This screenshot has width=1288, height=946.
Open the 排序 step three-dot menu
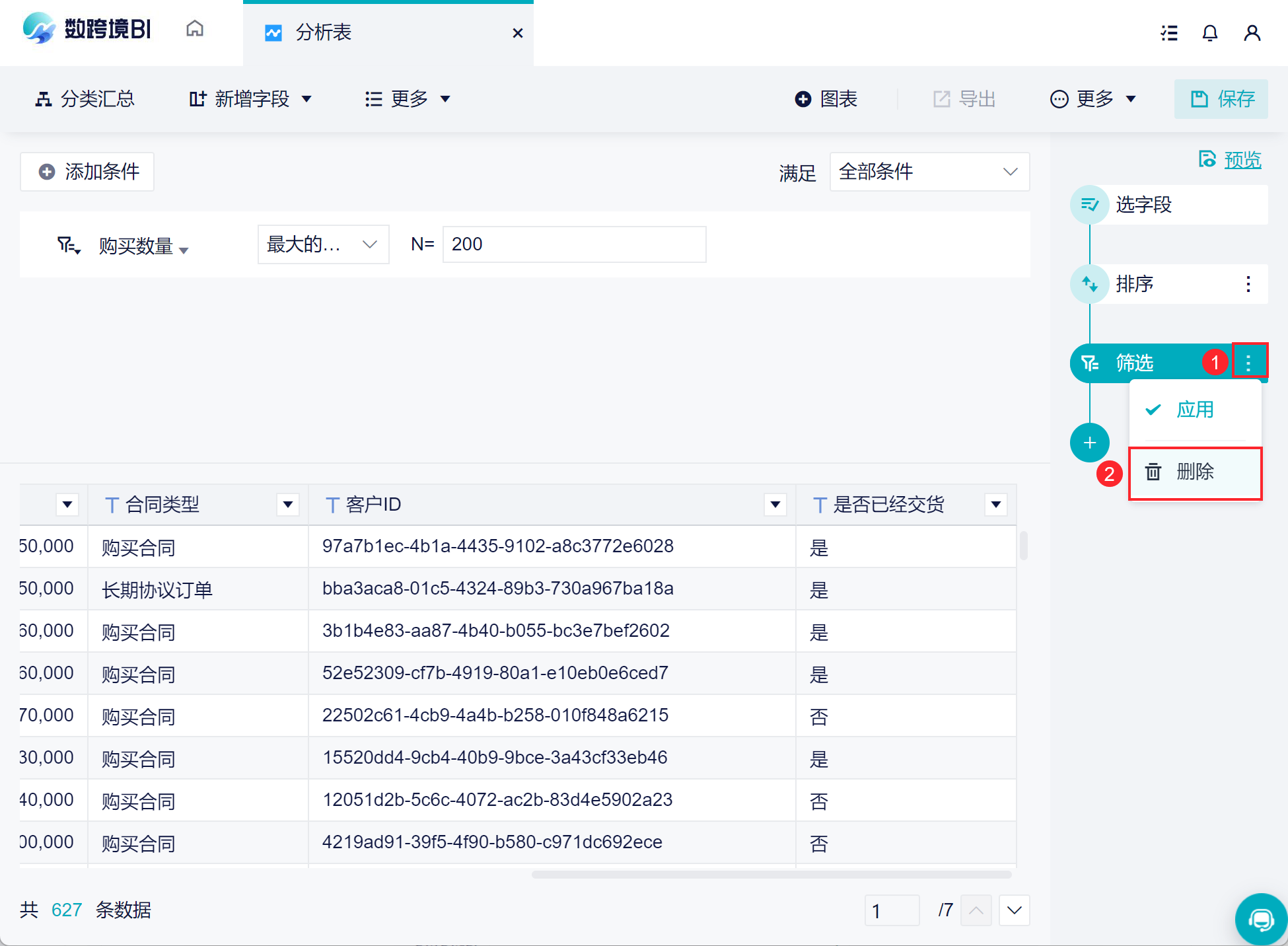coord(1248,284)
